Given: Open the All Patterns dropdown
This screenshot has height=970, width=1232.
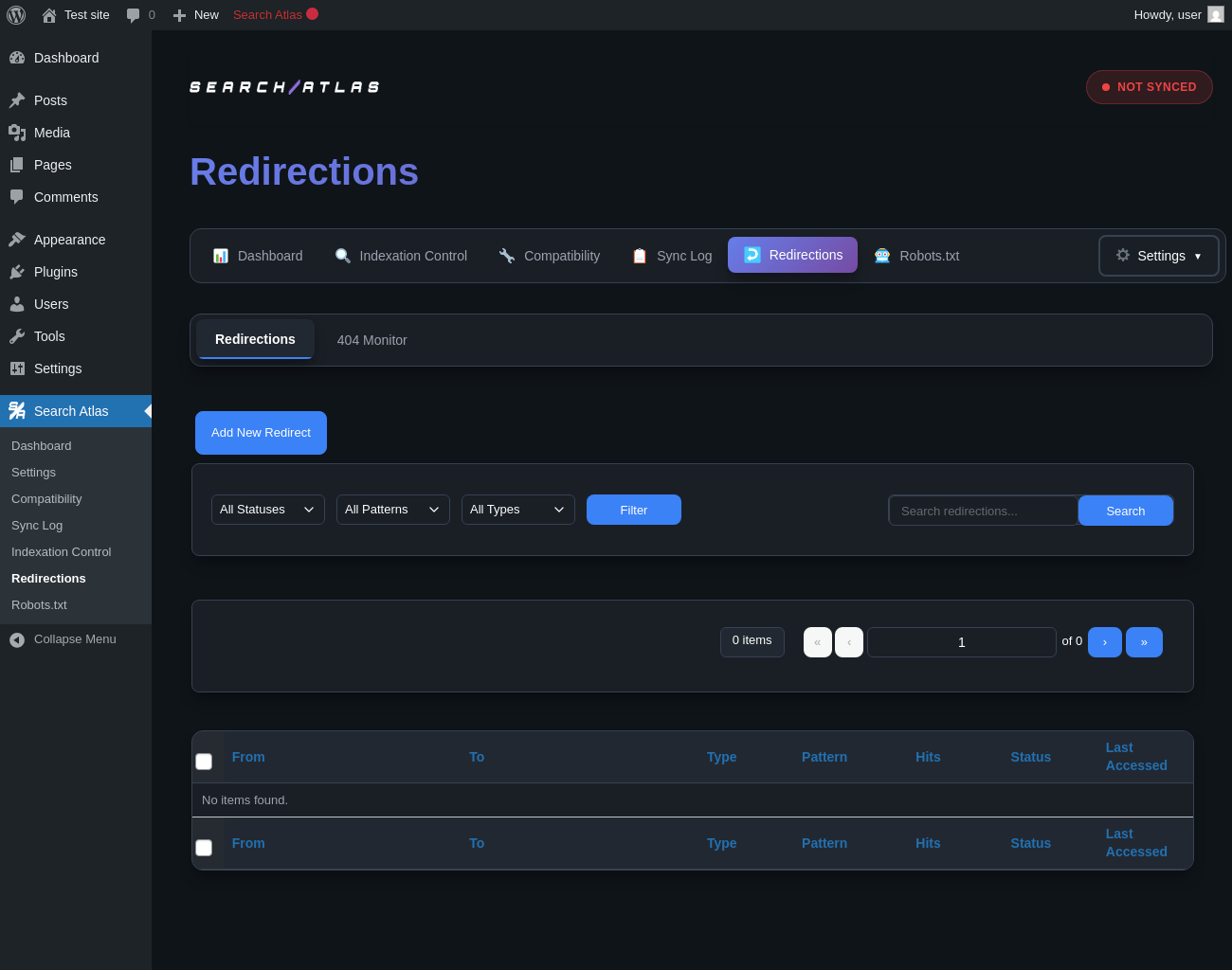Looking at the screenshot, I should pos(393,510).
